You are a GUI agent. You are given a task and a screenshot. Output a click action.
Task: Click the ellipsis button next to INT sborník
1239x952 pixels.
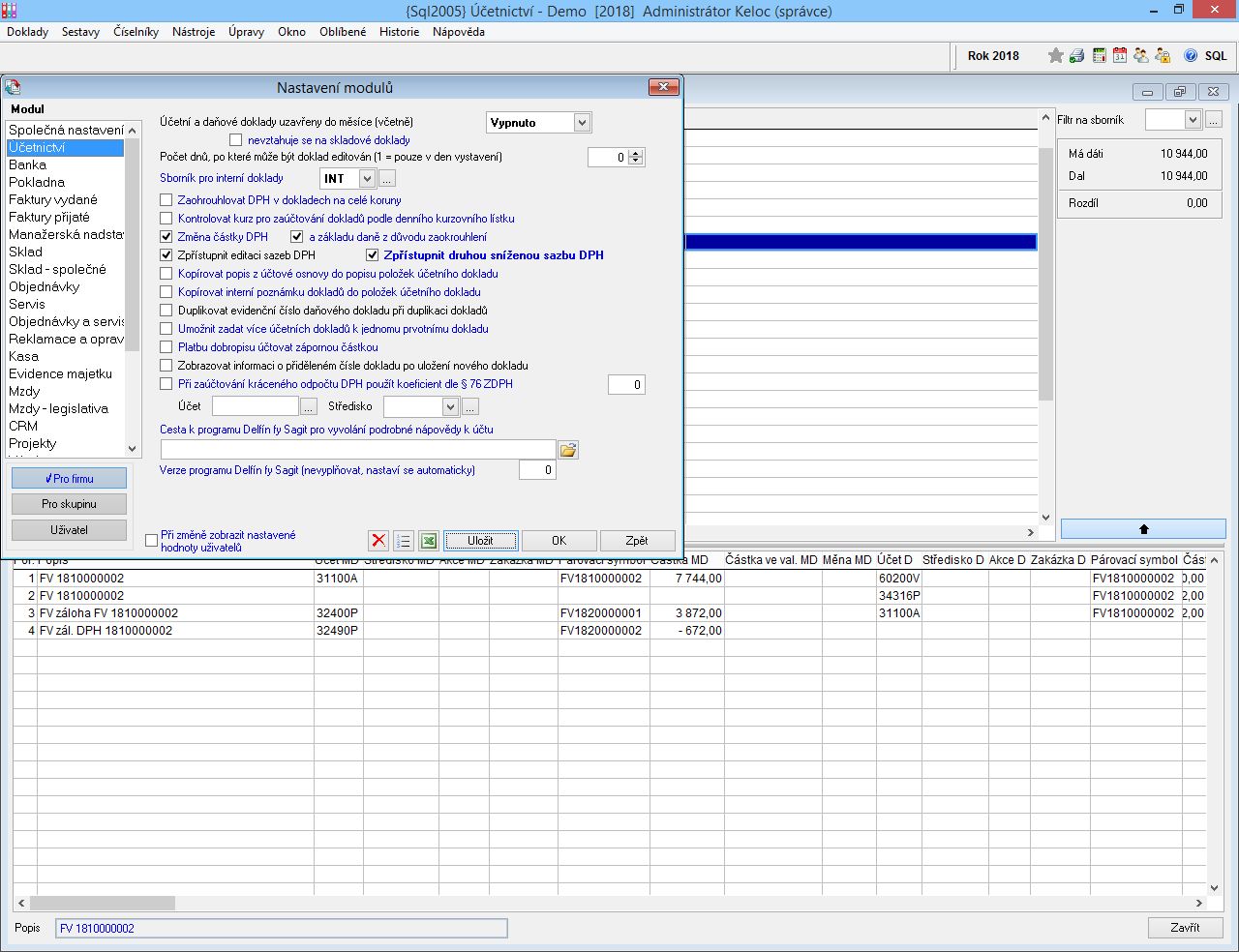pos(387,179)
